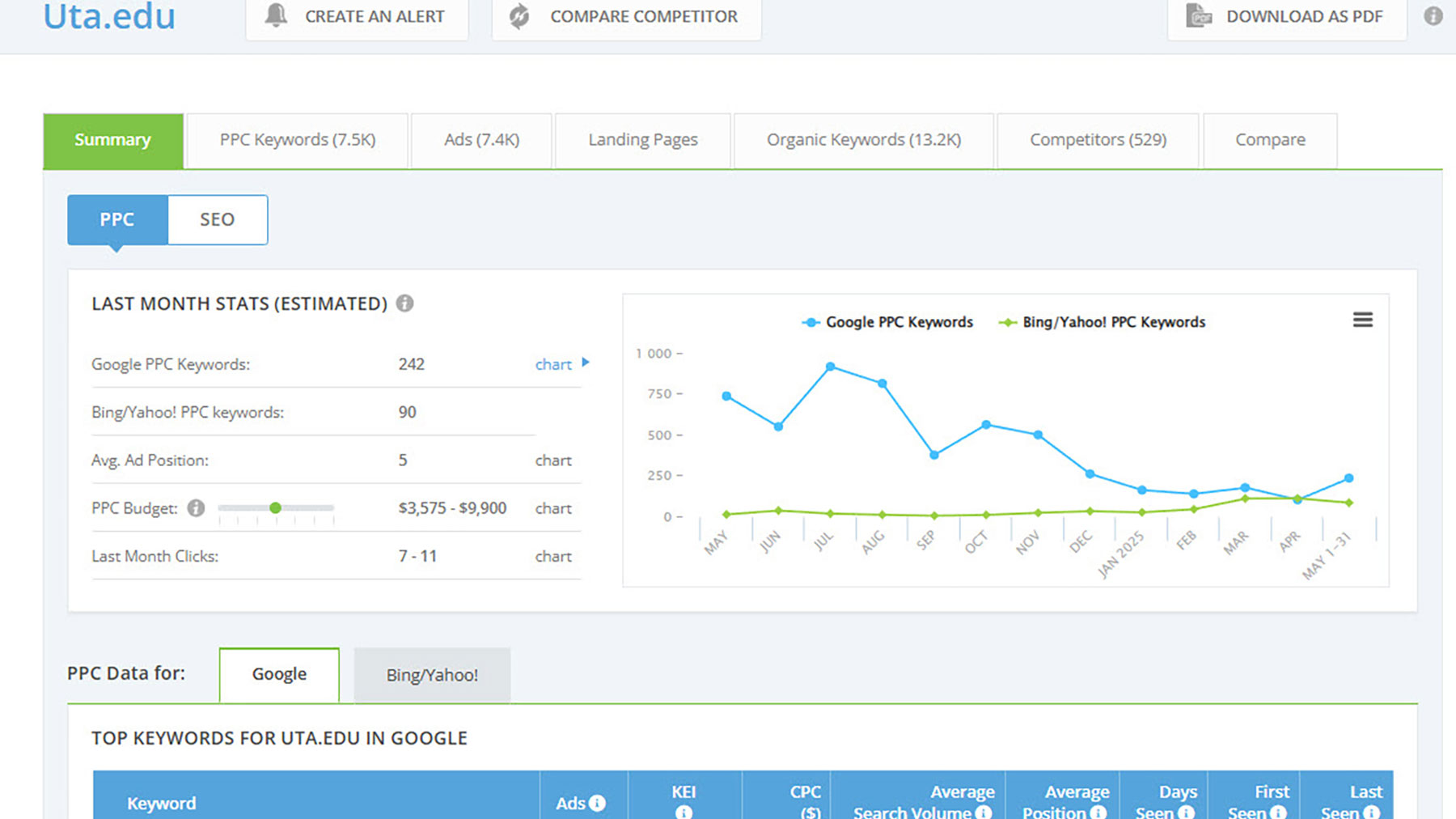Click the info icon for First Seen
Viewport: 1456px width, 819px height.
tap(1278, 813)
